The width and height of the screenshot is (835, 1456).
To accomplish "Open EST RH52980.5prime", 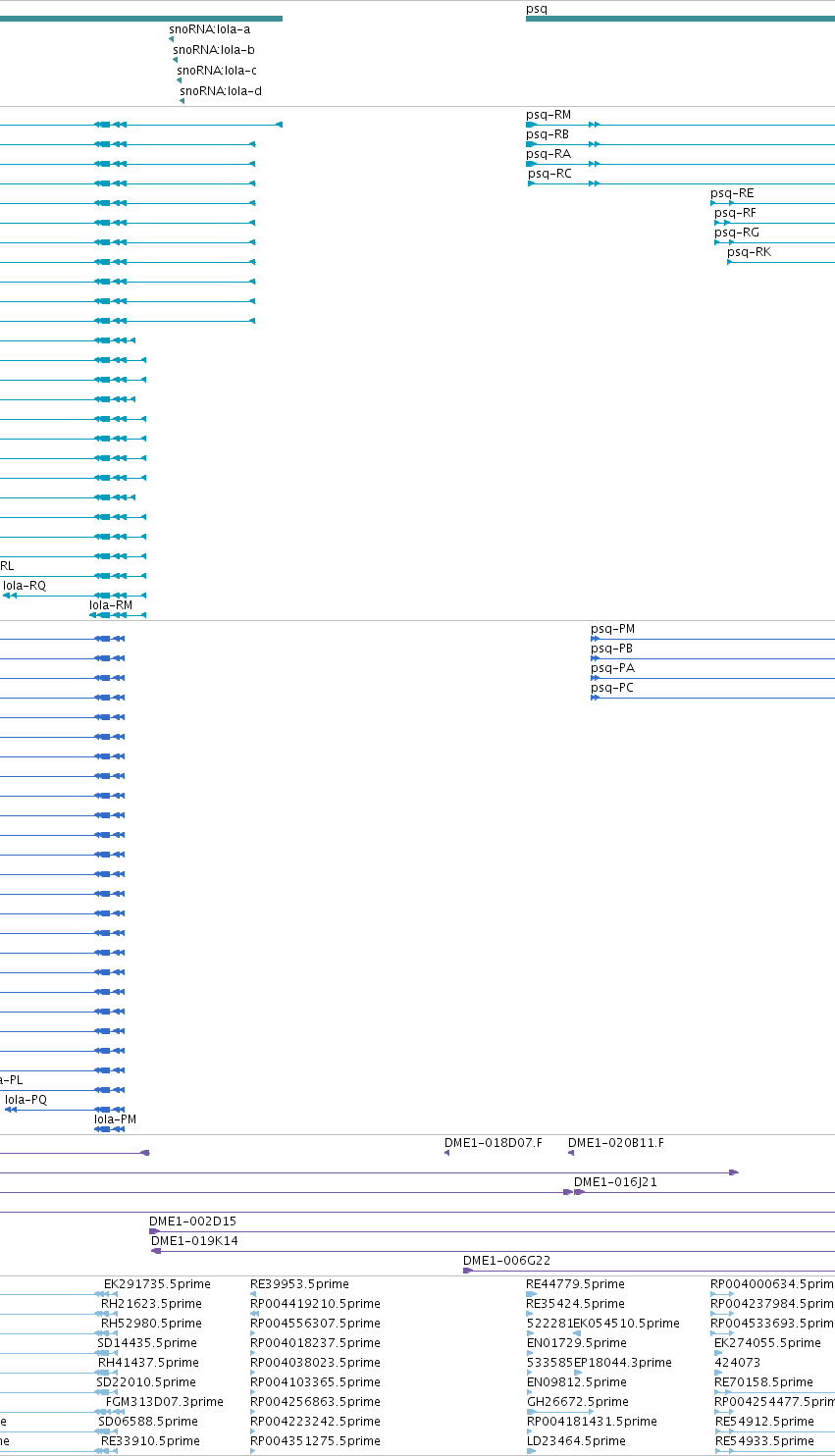I will pyautogui.click(x=151, y=1324).
